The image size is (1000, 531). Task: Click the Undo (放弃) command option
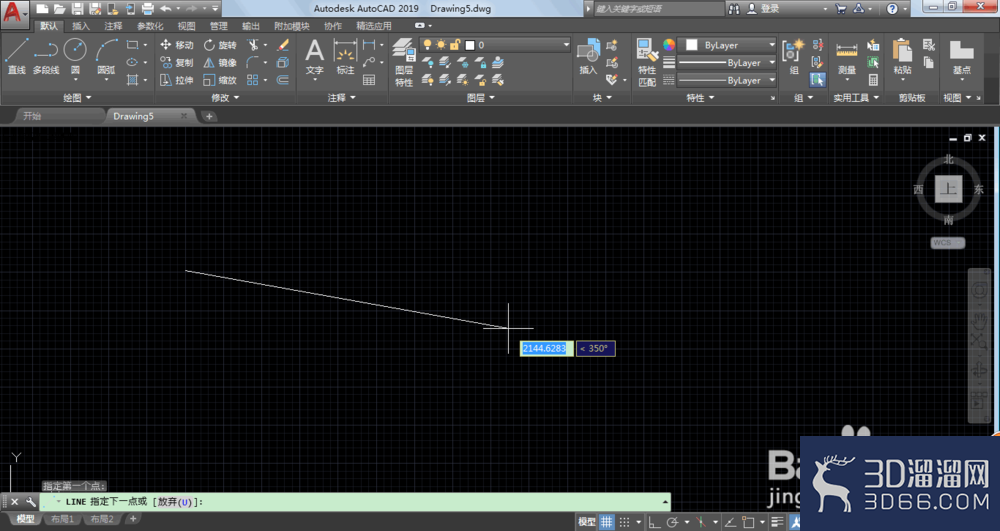[x=174, y=502]
